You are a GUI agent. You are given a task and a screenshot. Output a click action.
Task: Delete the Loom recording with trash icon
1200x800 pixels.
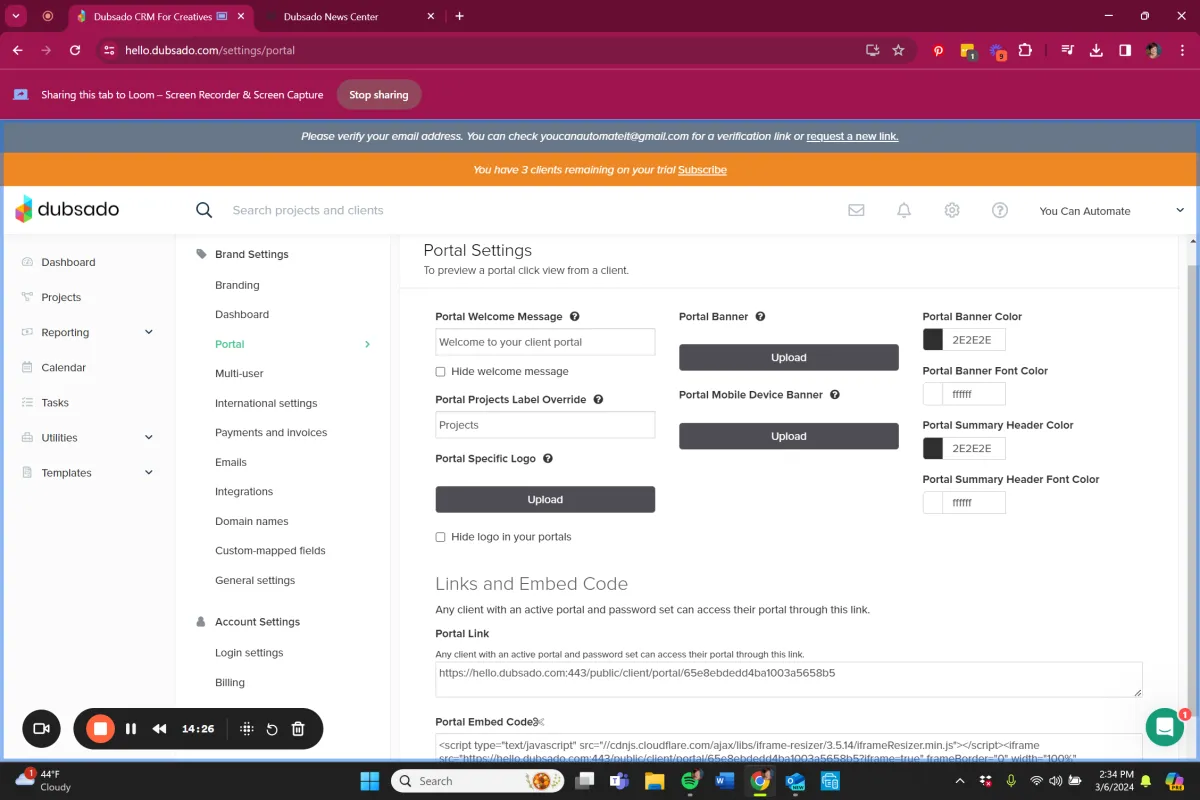[298, 729]
